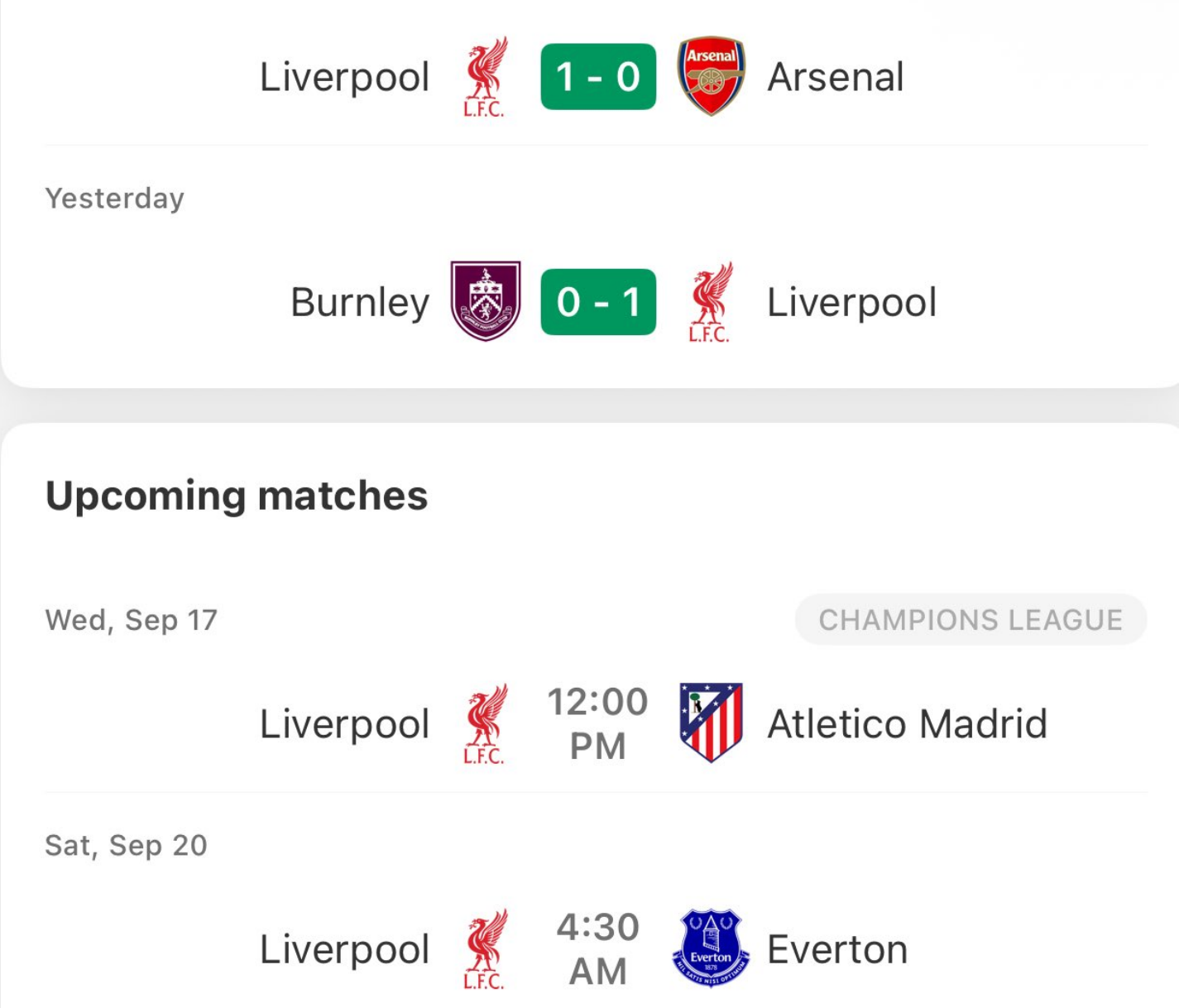Click the Arsenal team name

pos(836,77)
